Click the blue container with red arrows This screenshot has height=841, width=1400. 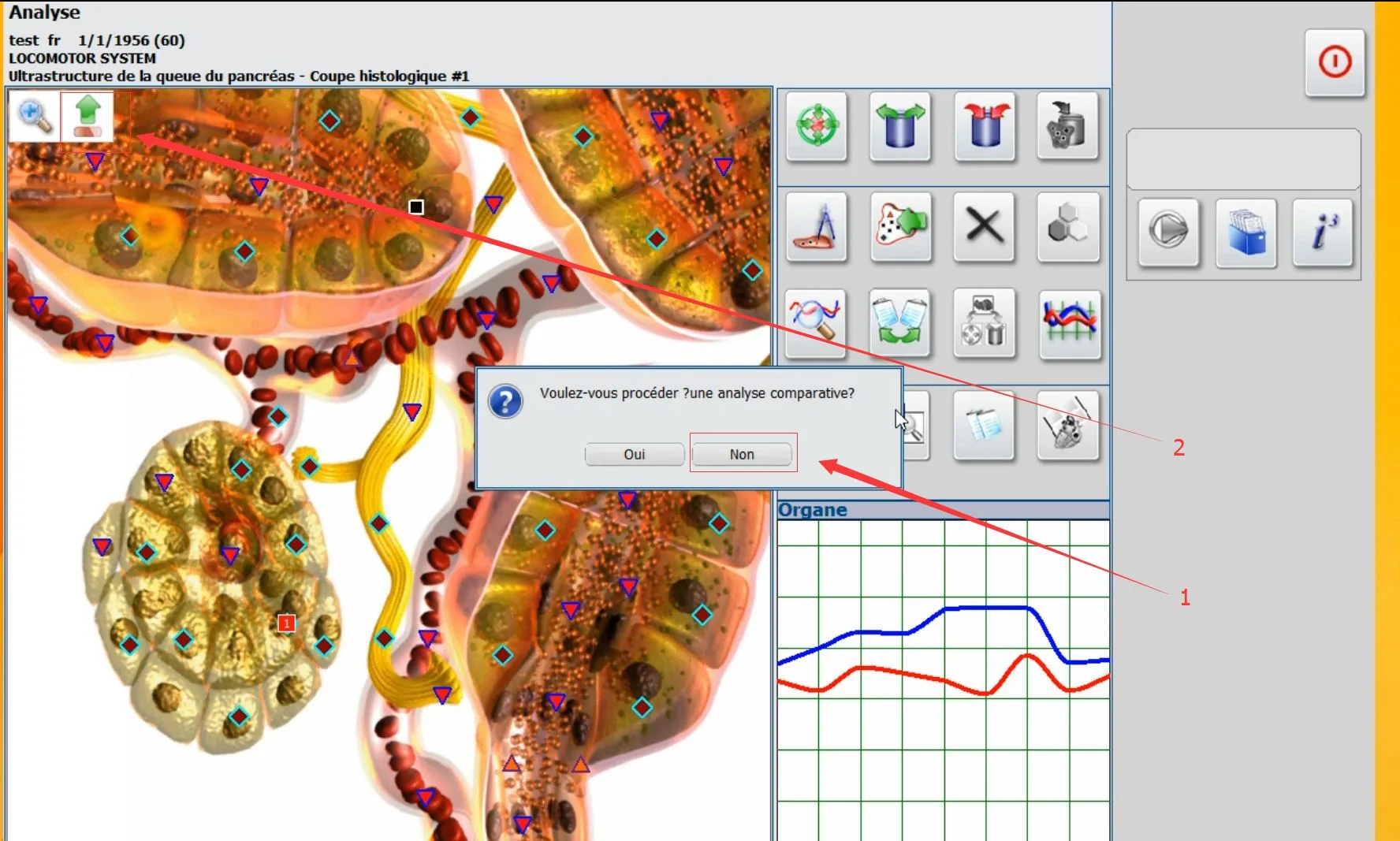tap(984, 127)
